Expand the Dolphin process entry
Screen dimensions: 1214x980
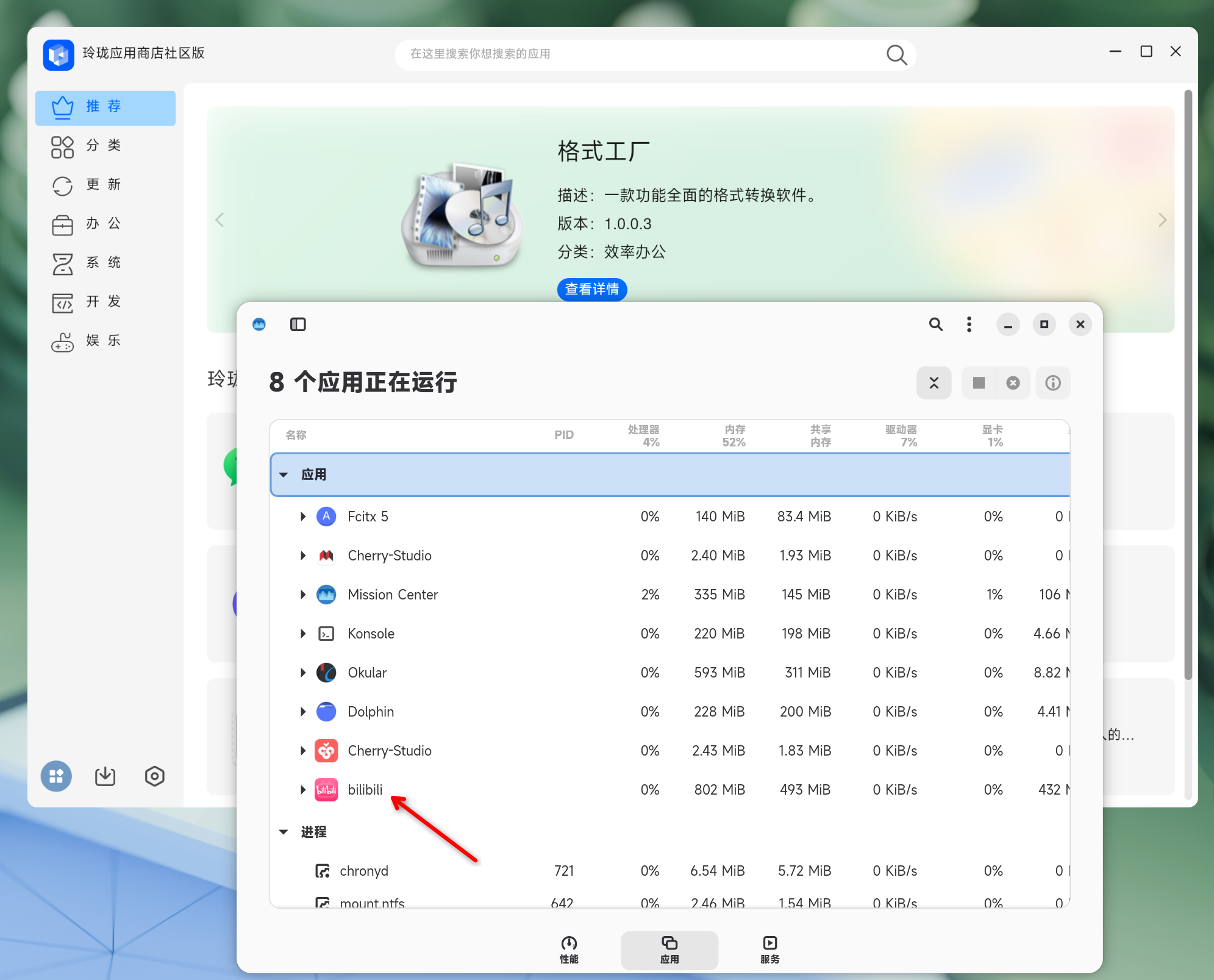[x=303, y=711]
